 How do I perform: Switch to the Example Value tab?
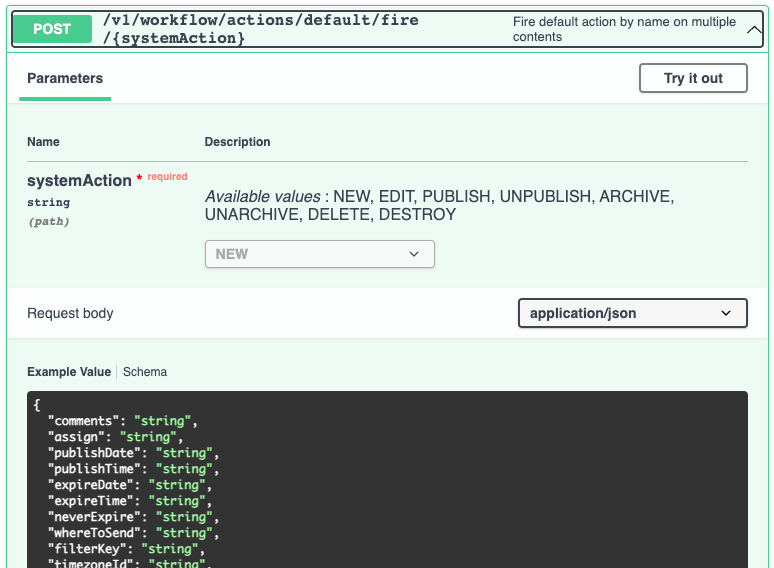click(x=69, y=372)
